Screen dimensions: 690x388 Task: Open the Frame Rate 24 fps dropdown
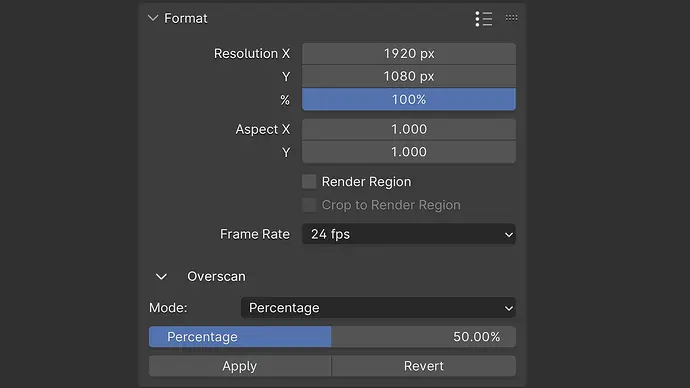coord(409,234)
